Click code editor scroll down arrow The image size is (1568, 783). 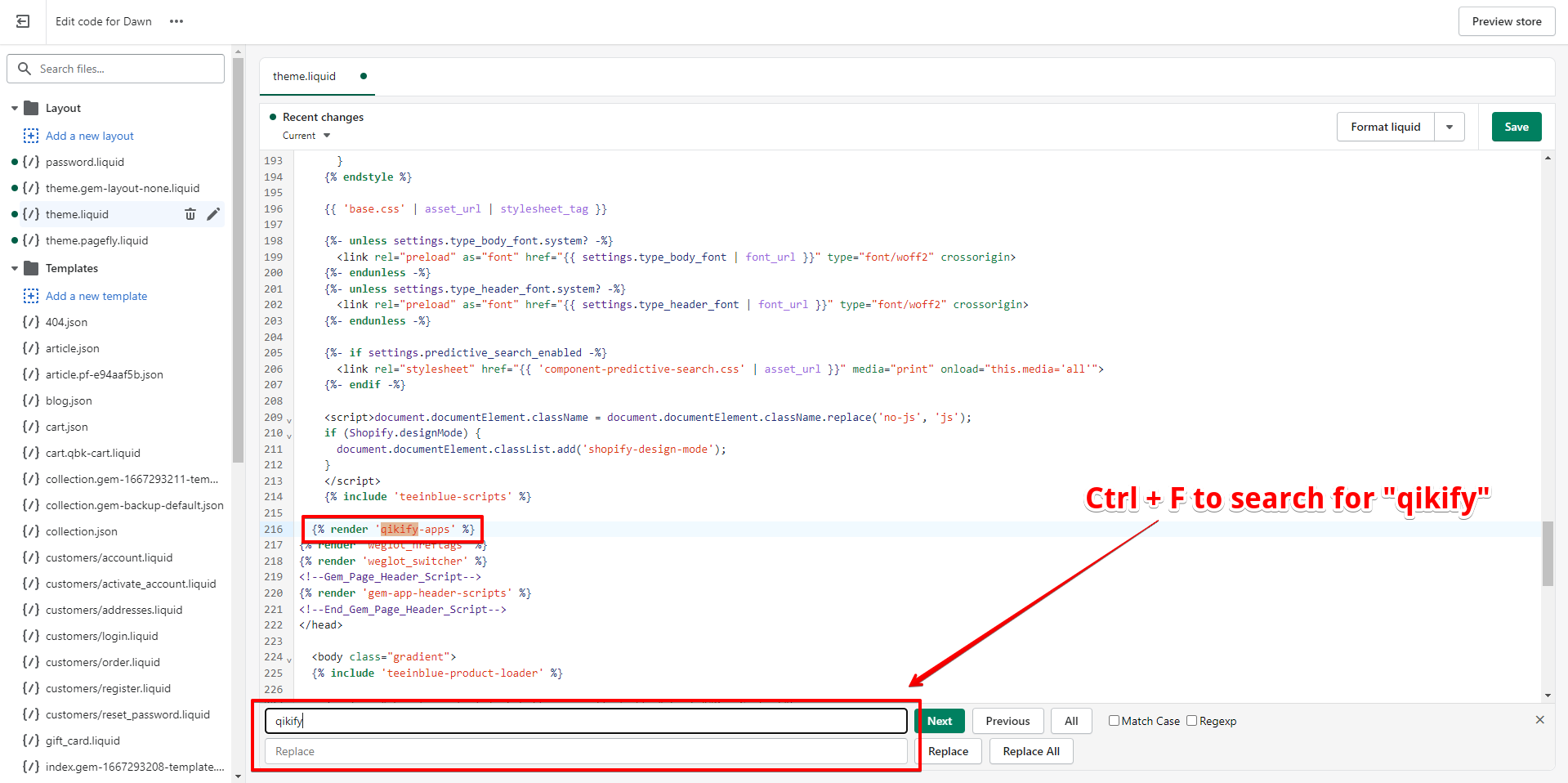point(1548,696)
